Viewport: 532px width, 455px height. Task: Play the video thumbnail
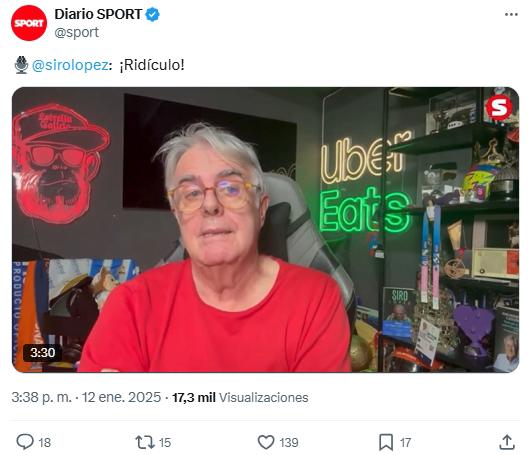click(265, 230)
